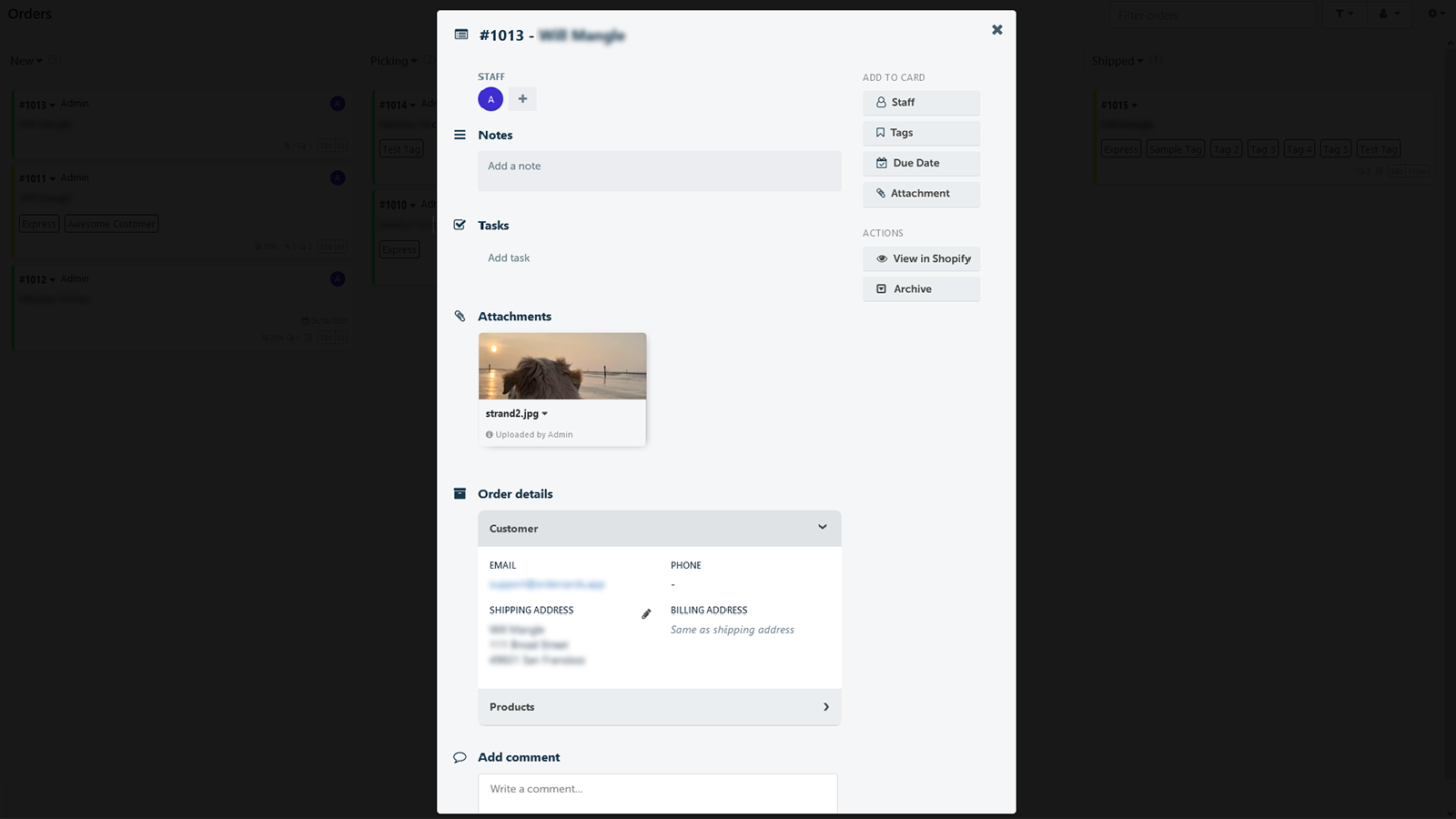Select the Tags option under Add to Card
The image size is (1456, 819).
pos(920,132)
